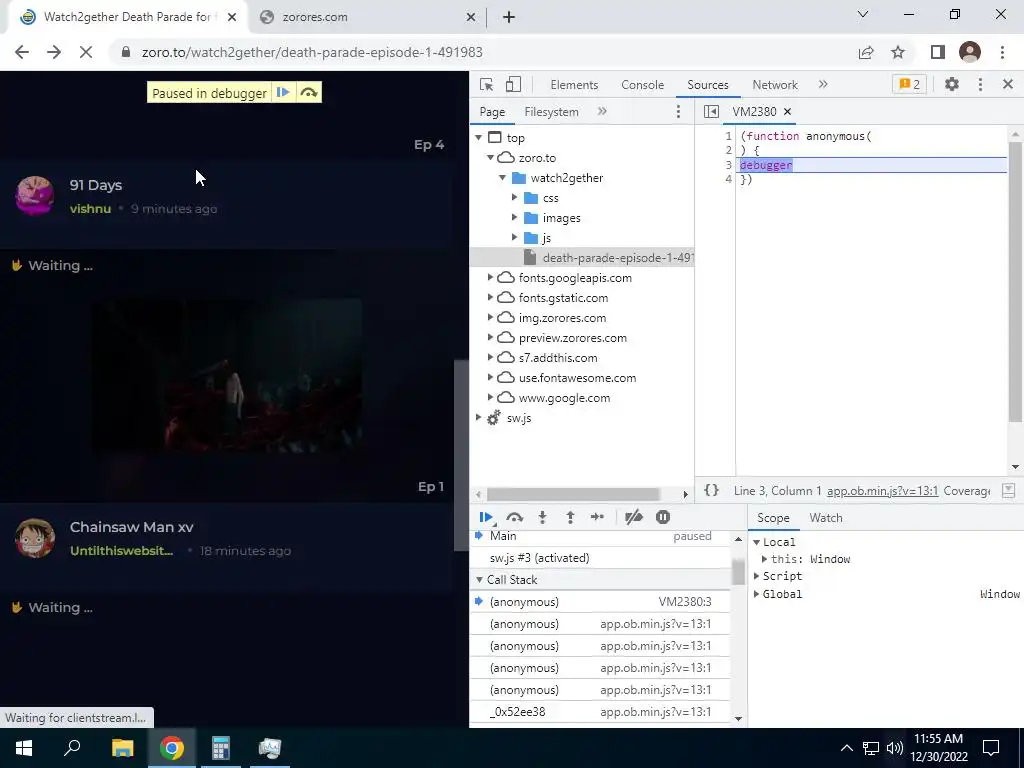Collapse the Call Stack section
1024x768 pixels.
point(479,580)
